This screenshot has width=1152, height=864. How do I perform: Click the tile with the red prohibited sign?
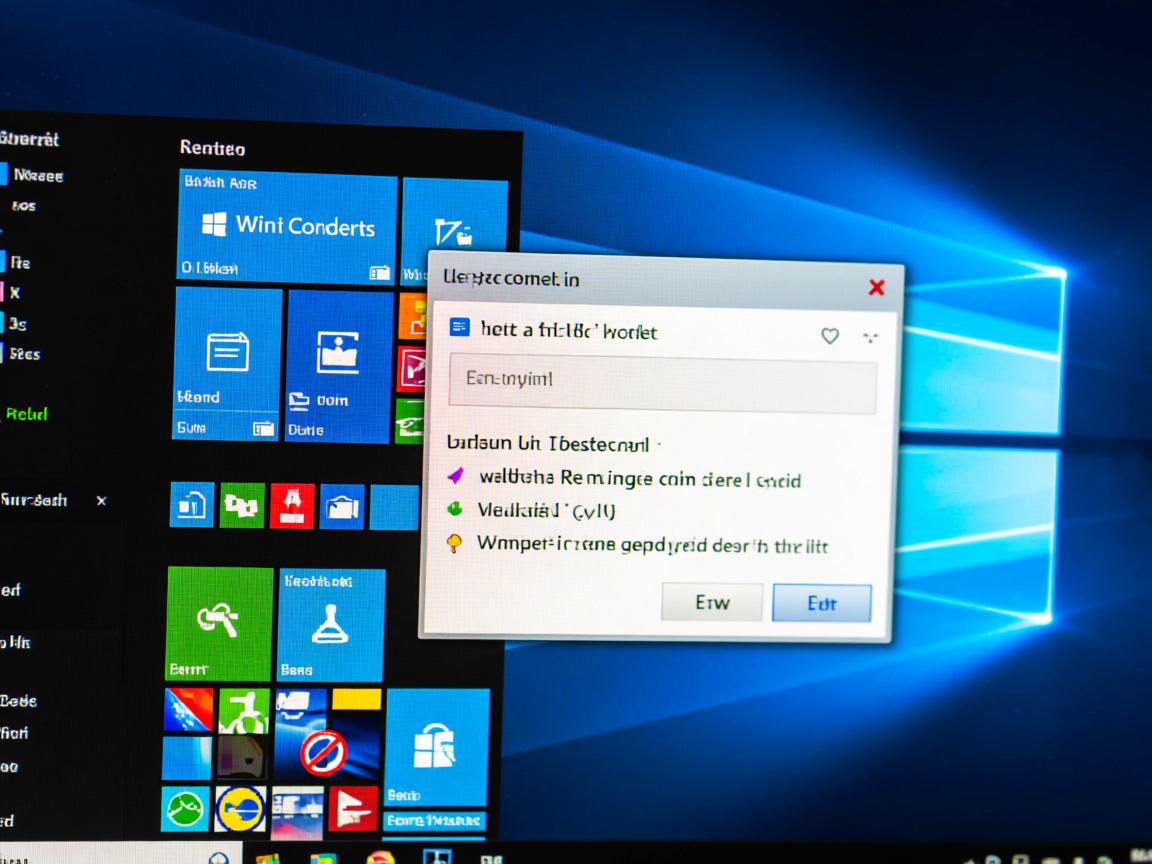(323, 748)
